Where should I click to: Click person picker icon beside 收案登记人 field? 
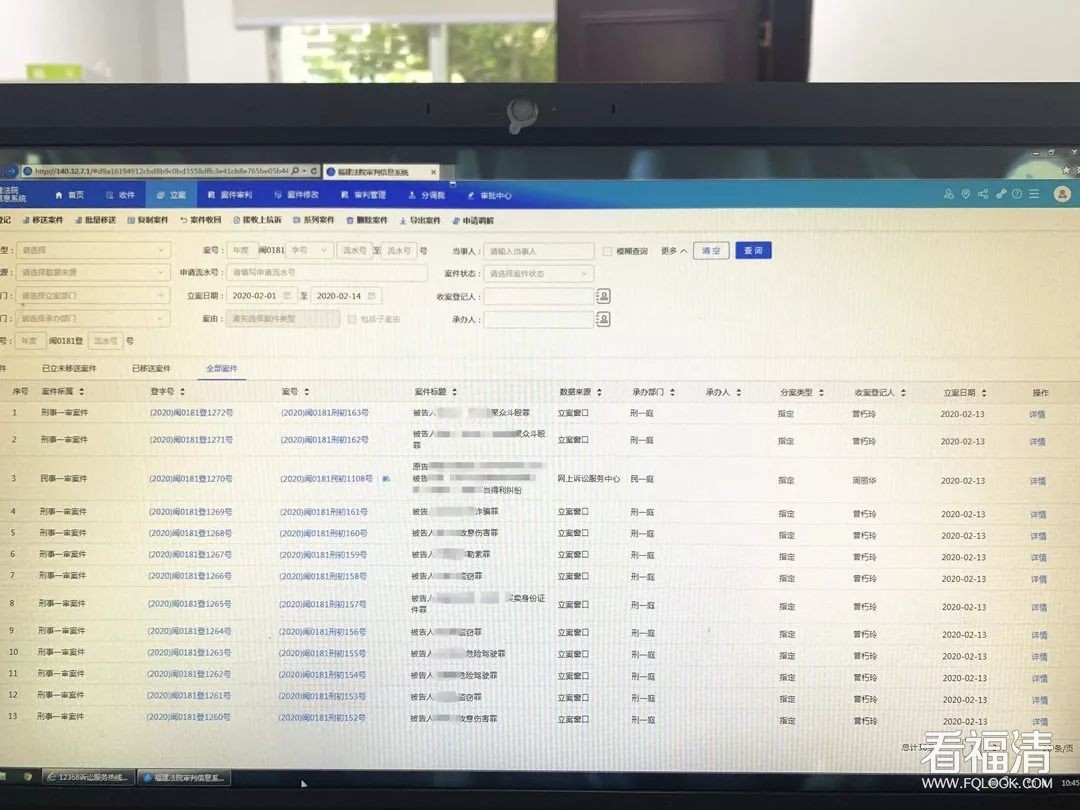(x=603, y=296)
